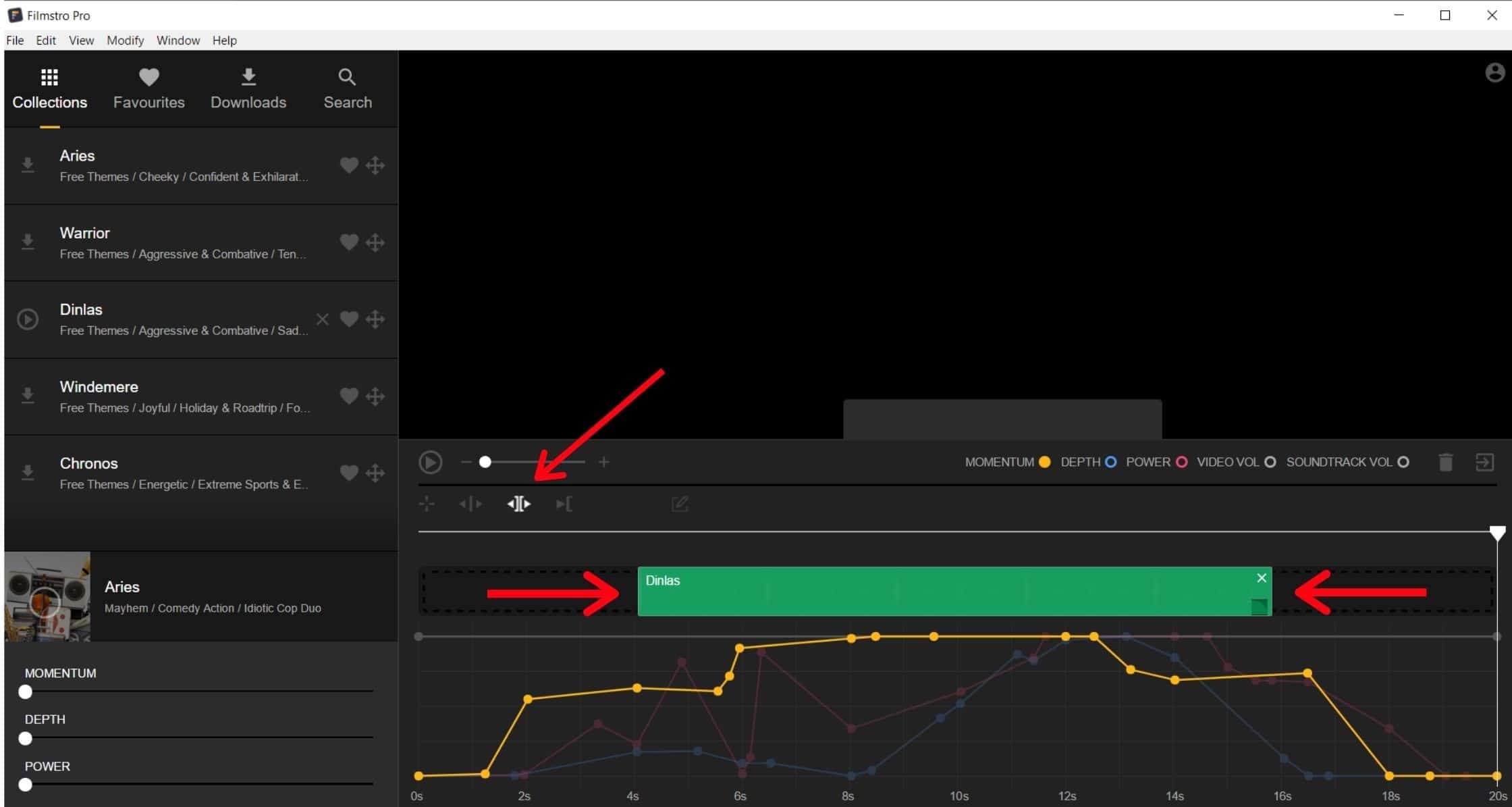Switch to the Favourites tab

click(148, 88)
